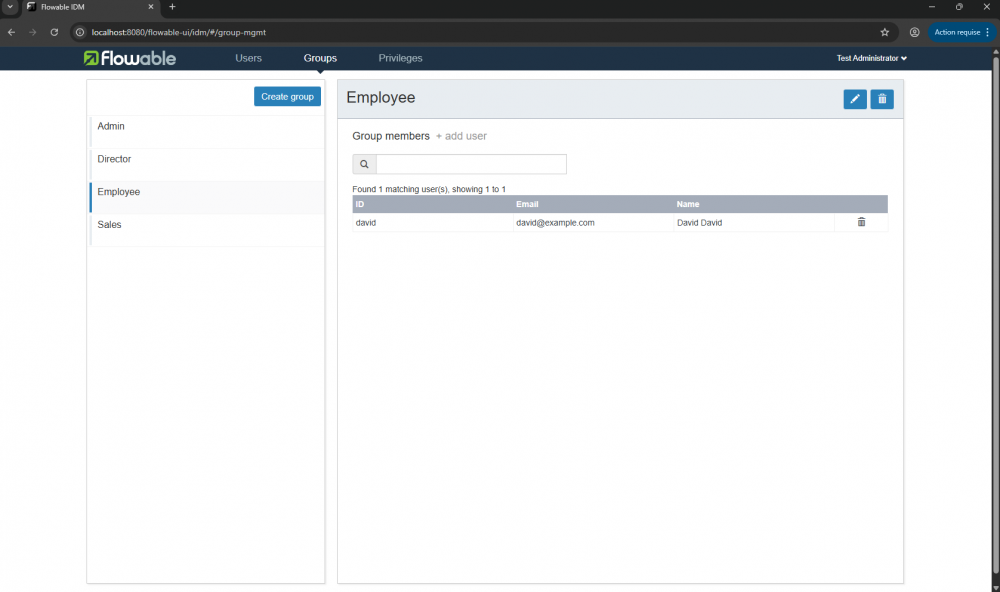1000x592 pixels.
Task: Open browser profile avatar icon
Action: [x=914, y=32]
